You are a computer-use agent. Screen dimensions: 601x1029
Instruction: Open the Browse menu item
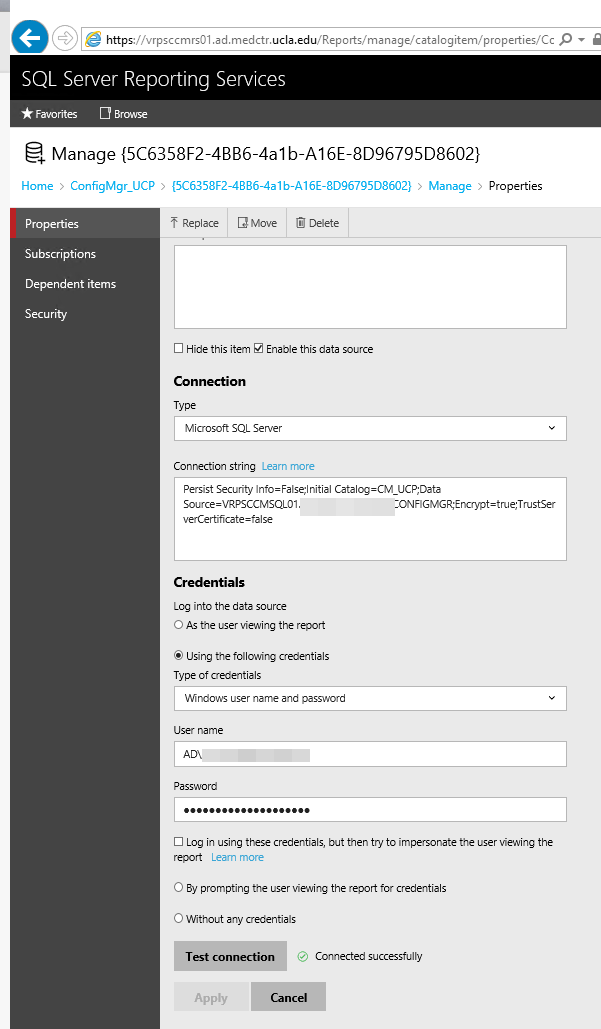tap(123, 114)
